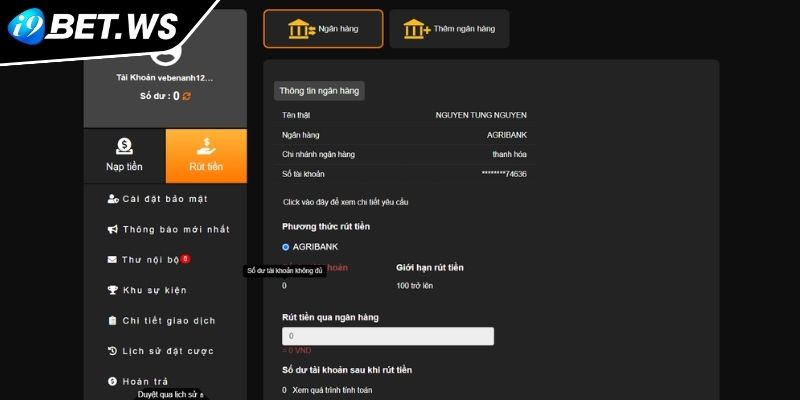Click the red unread badge on Thư nội bộ
Screen dimensions: 800x400
[x=186, y=259]
